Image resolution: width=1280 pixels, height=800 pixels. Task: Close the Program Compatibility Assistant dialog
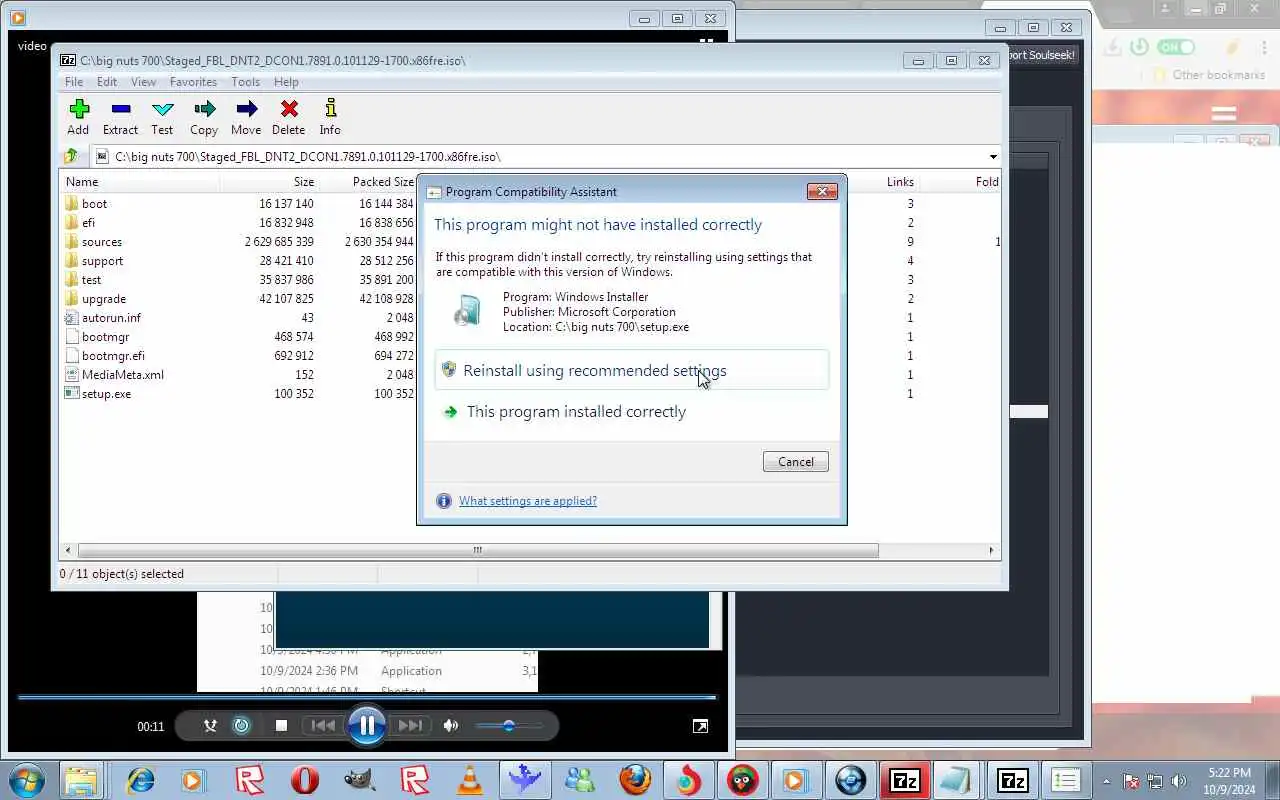click(x=822, y=191)
